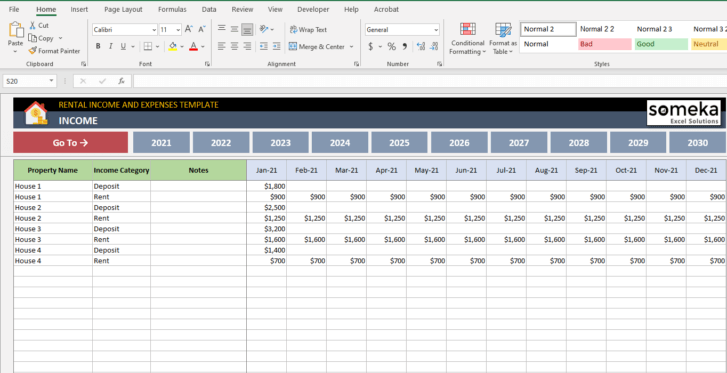
Task: Expand the General number format dropdown
Action: pos(436,30)
